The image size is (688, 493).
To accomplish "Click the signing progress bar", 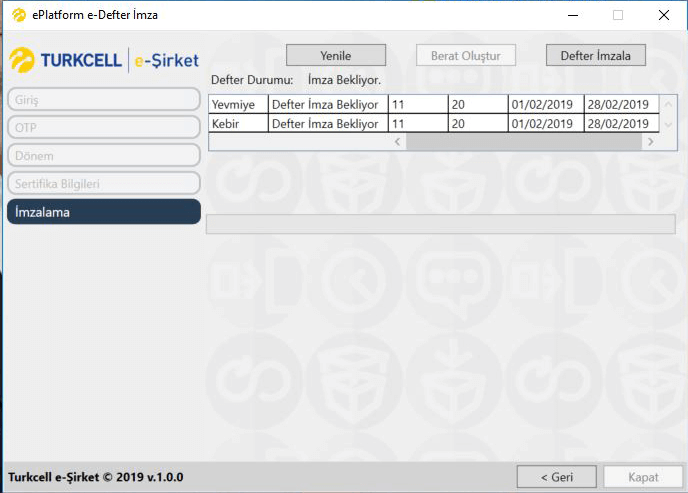I will (x=441, y=224).
